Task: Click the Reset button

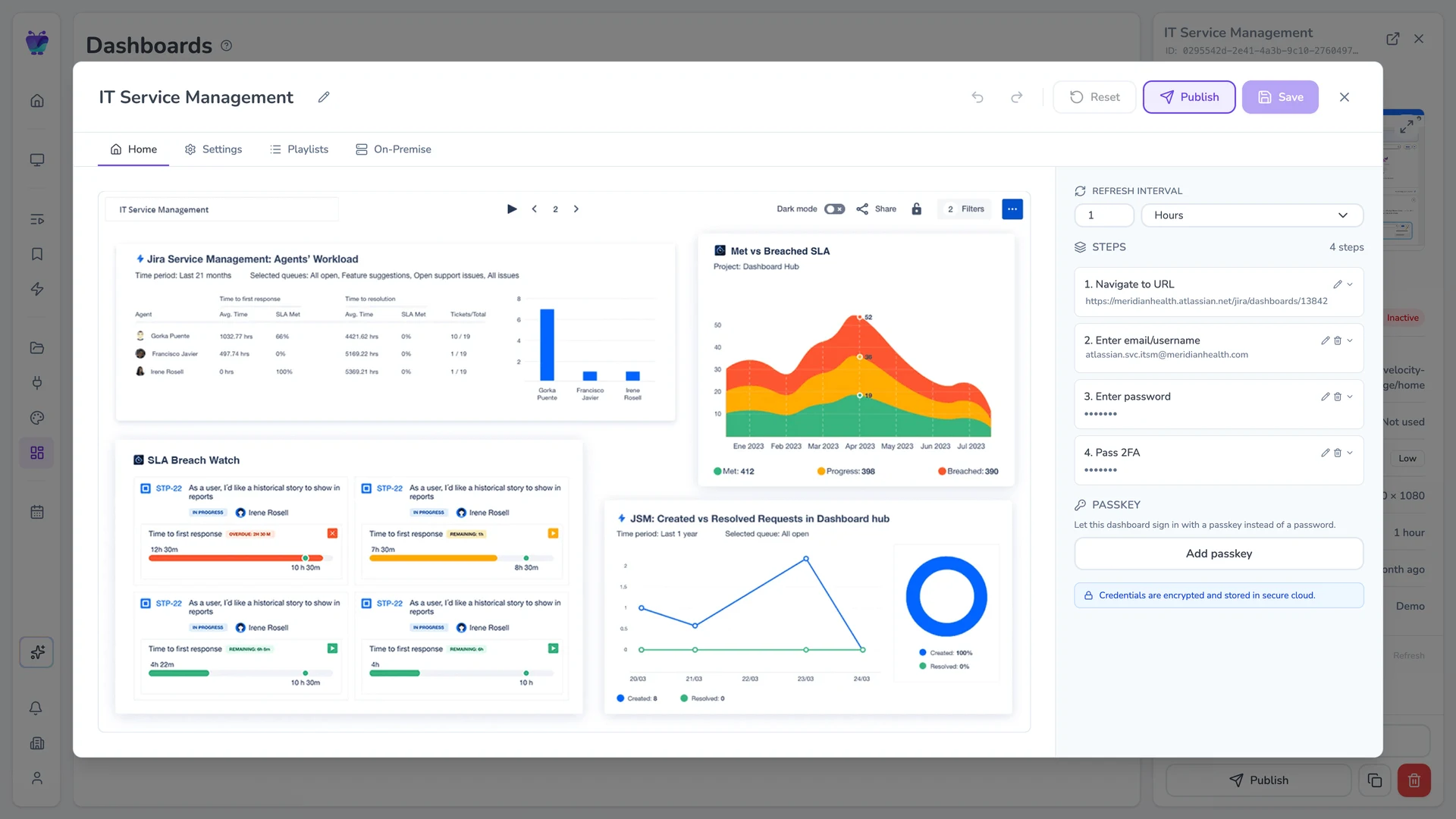Action: click(1094, 97)
